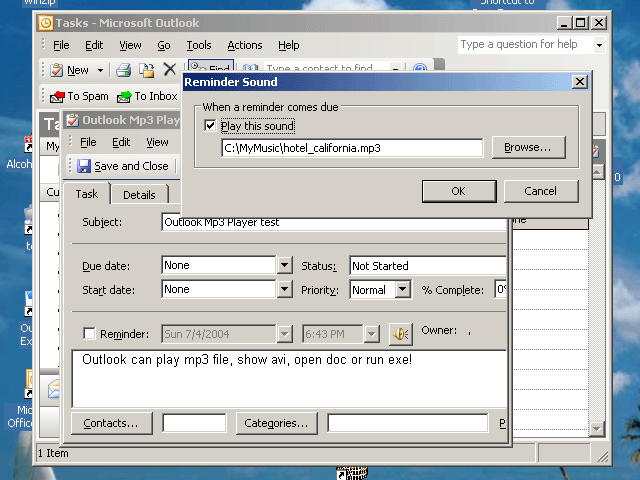
Task: Click the task list scrollbar down arrow
Action: pos(596,429)
